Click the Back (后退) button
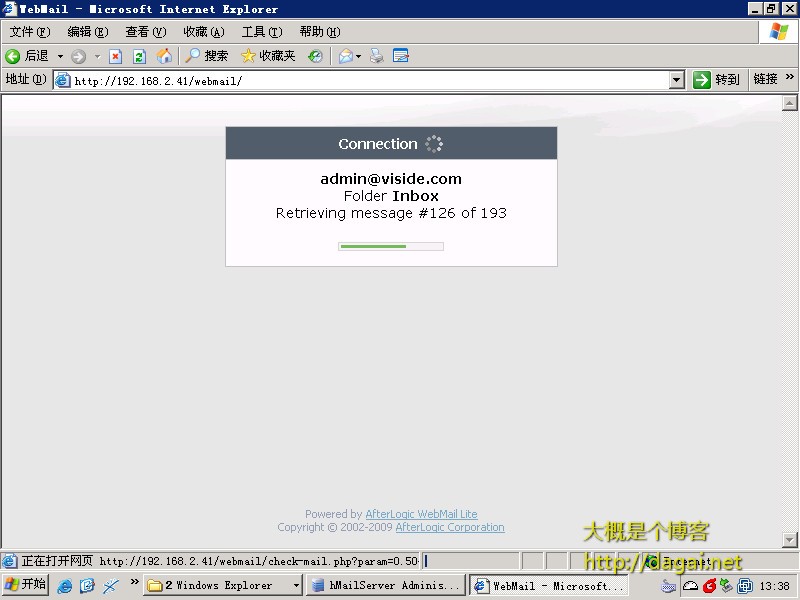The height and width of the screenshot is (600, 800). click(x=27, y=57)
